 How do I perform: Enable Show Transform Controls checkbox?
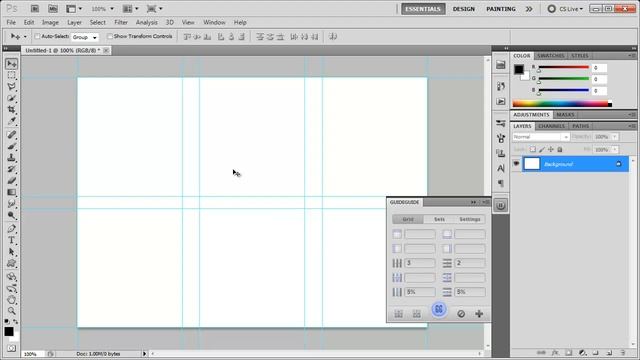[109, 36]
